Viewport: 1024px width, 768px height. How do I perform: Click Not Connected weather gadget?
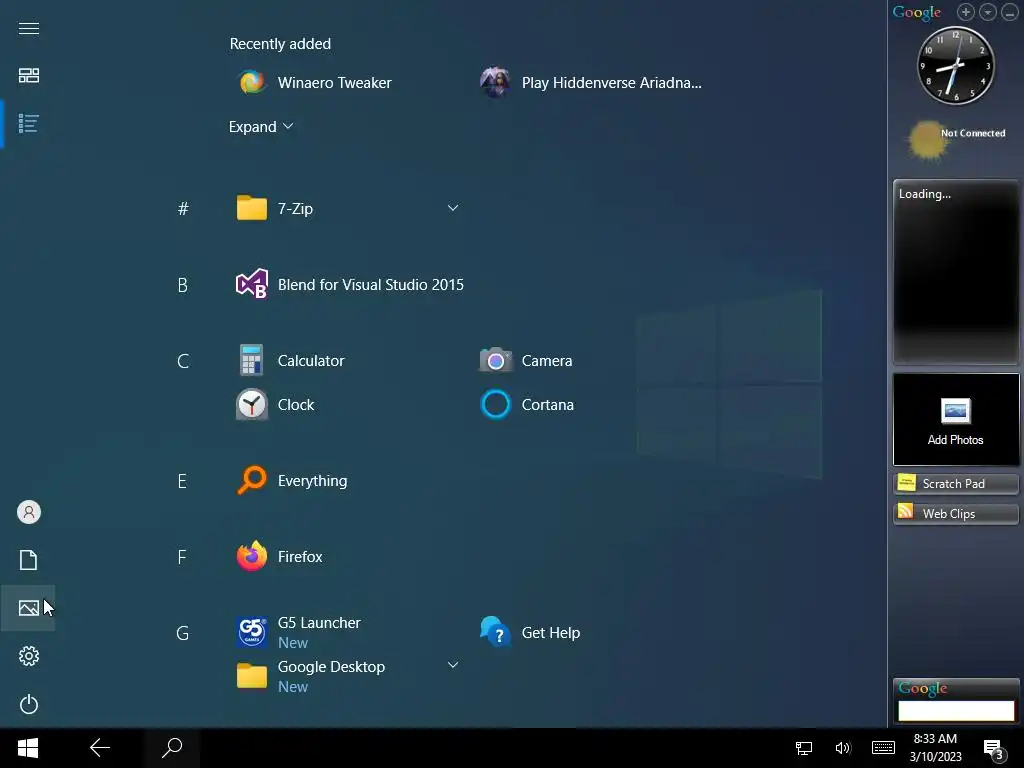pos(956,139)
